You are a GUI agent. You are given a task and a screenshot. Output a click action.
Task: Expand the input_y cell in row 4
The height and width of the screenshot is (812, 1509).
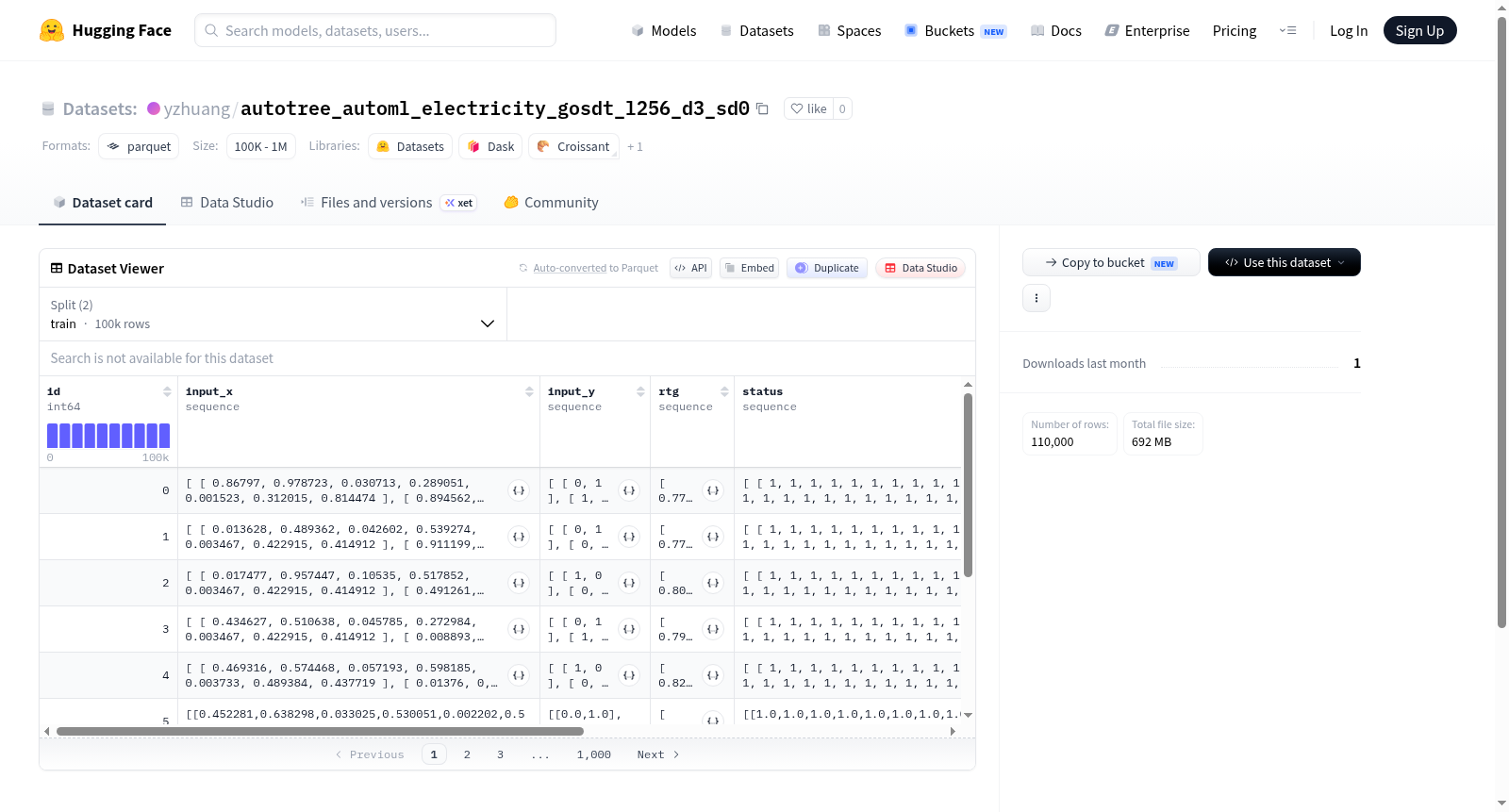[x=629, y=675]
